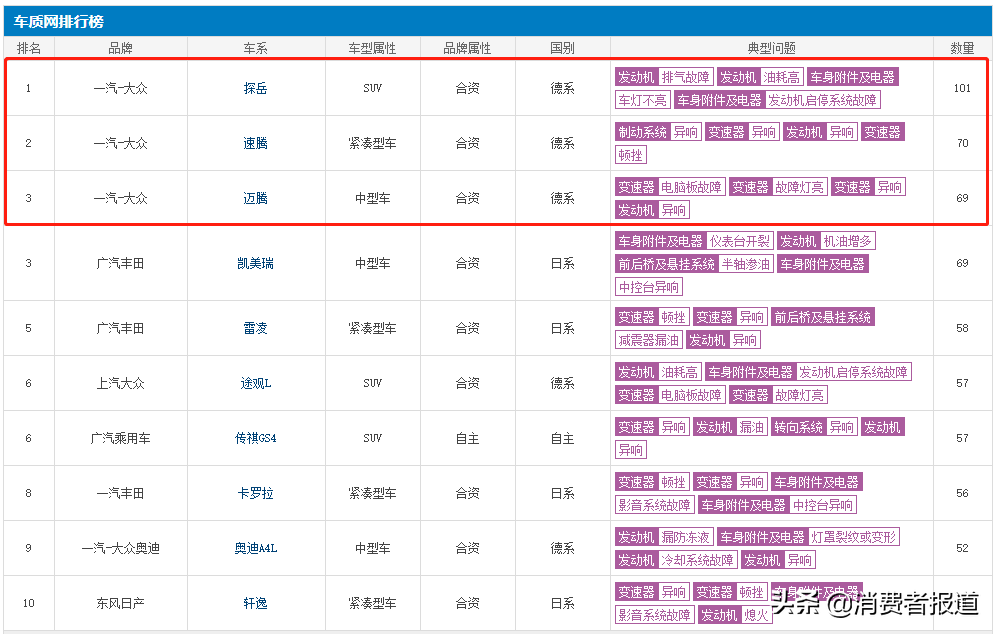Select the 制动系统 issue tag

tap(642, 132)
